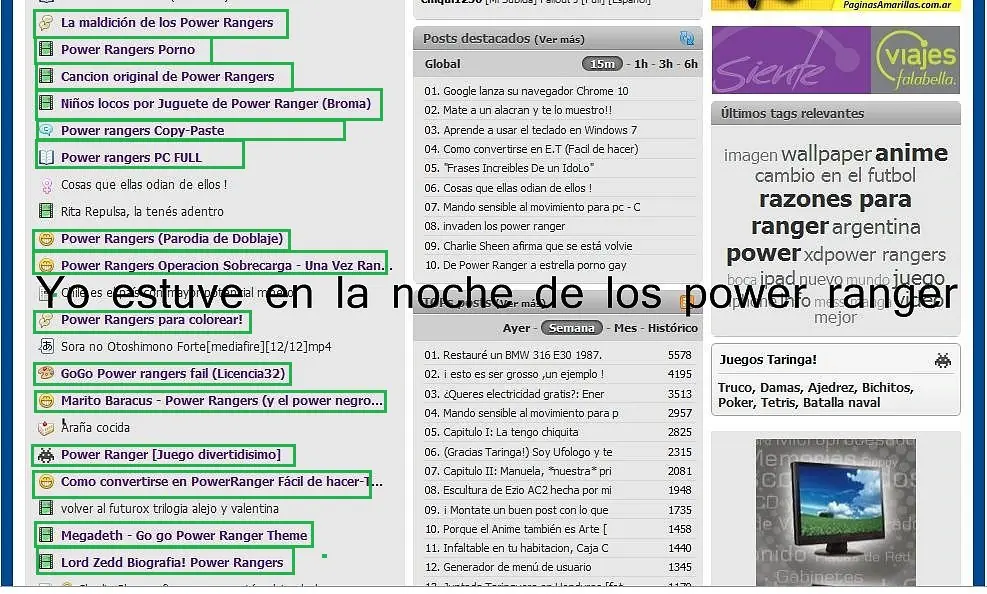This screenshot has width=987, height=594.
Task: Open post 'Power rangers PC FULL'
Action: pos(131,157)
